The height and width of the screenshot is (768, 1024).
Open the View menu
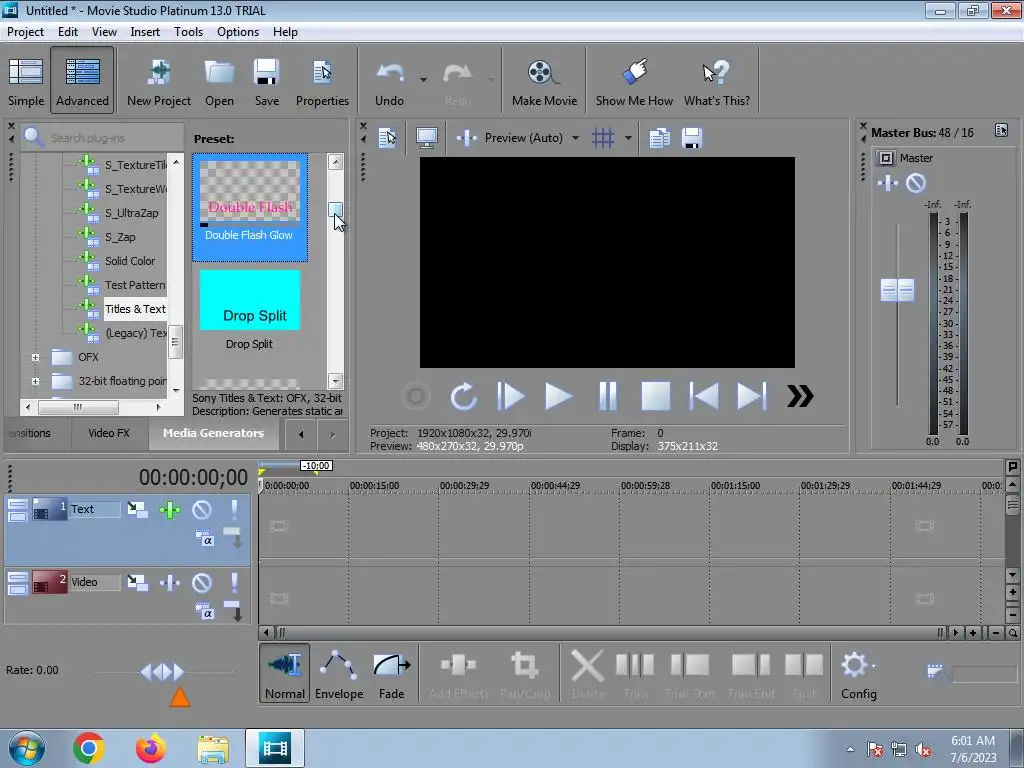[104, 31]
